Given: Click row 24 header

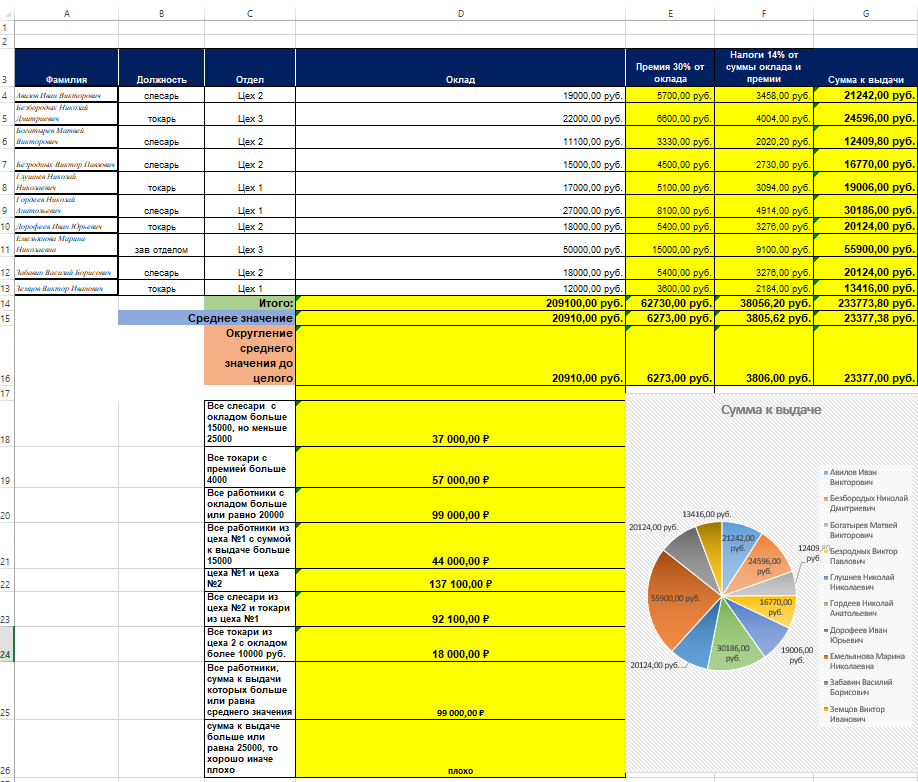Looking at the screenshot, I should [6, 644].
